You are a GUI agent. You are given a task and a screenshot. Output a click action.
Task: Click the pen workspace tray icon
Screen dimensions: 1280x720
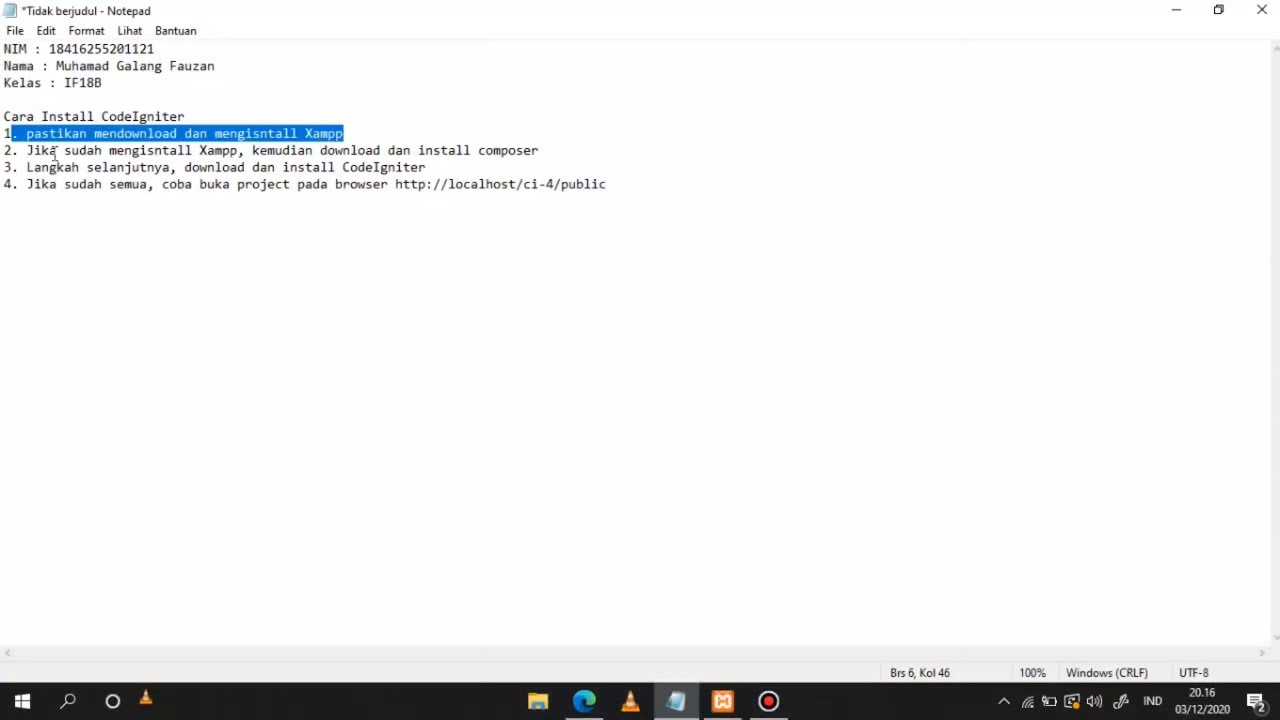coord(1121,701)
